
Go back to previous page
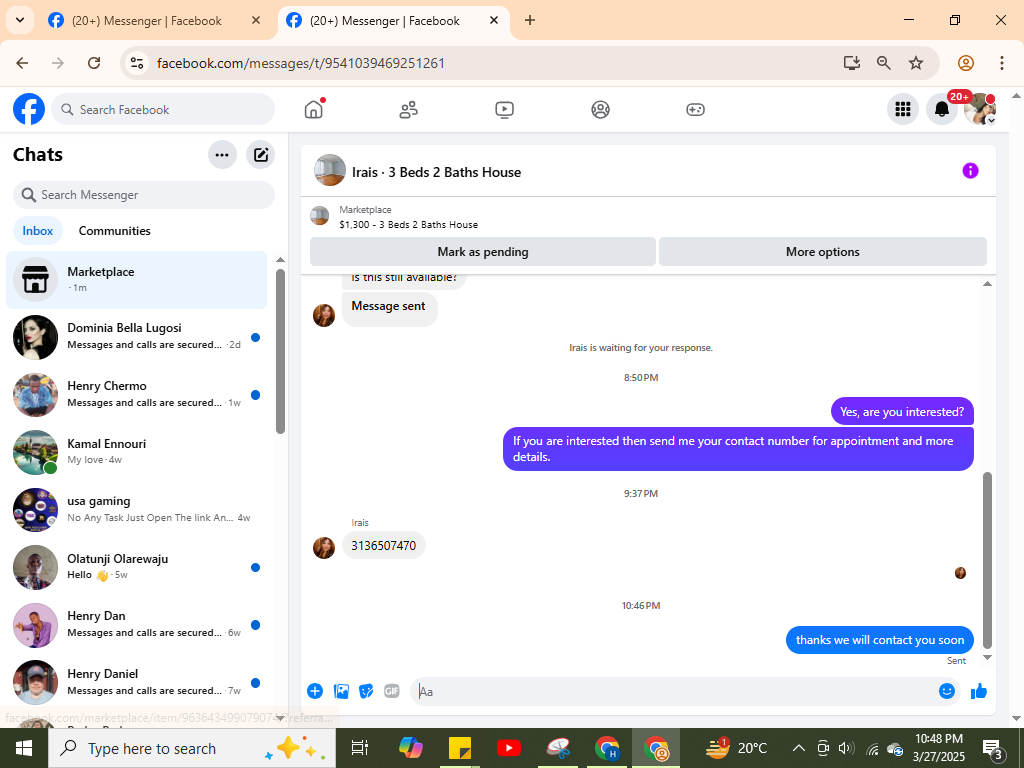coord(22,63)
